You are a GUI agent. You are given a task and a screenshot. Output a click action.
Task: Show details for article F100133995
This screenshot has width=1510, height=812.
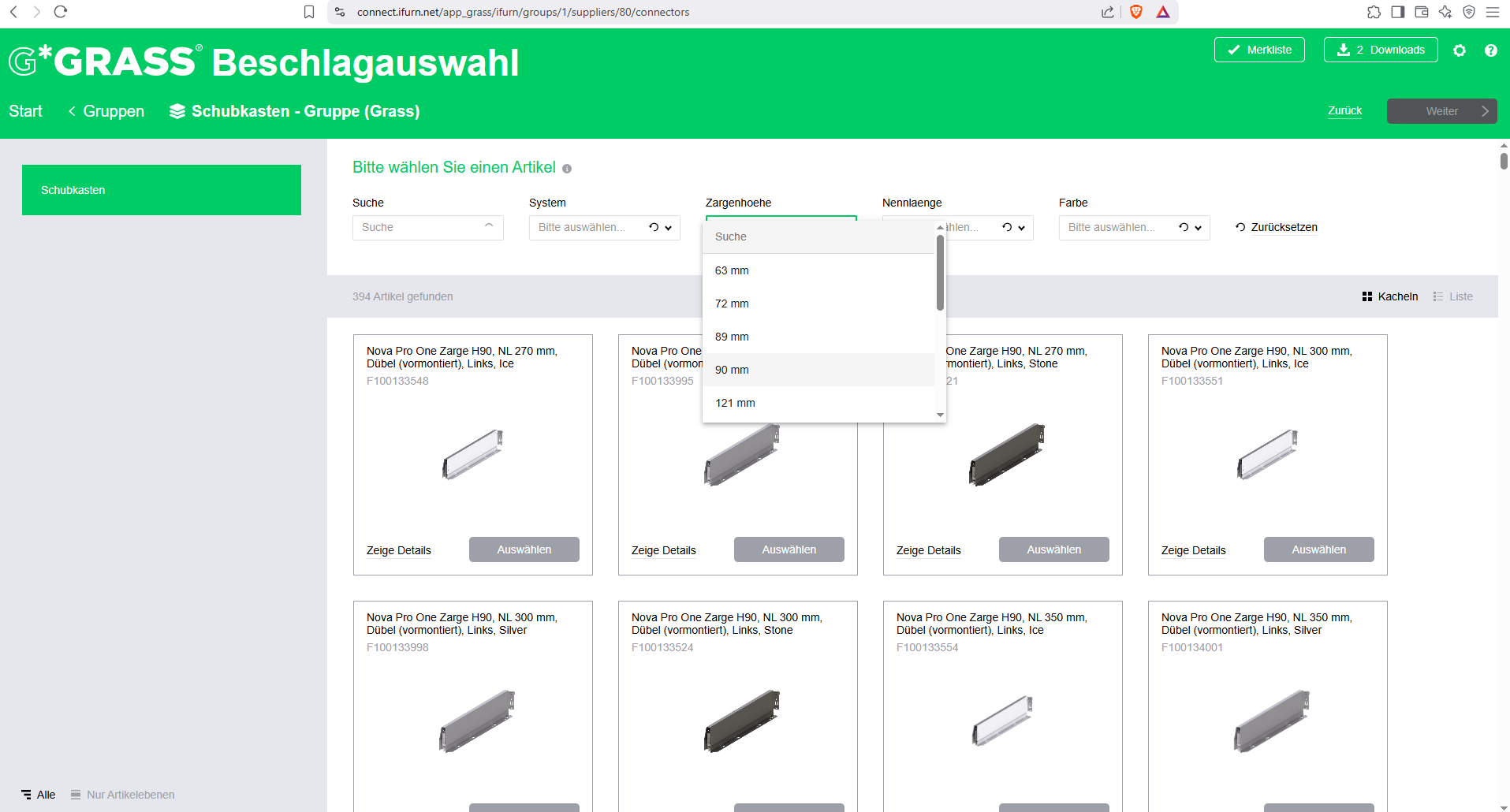(x=664, y=550)
